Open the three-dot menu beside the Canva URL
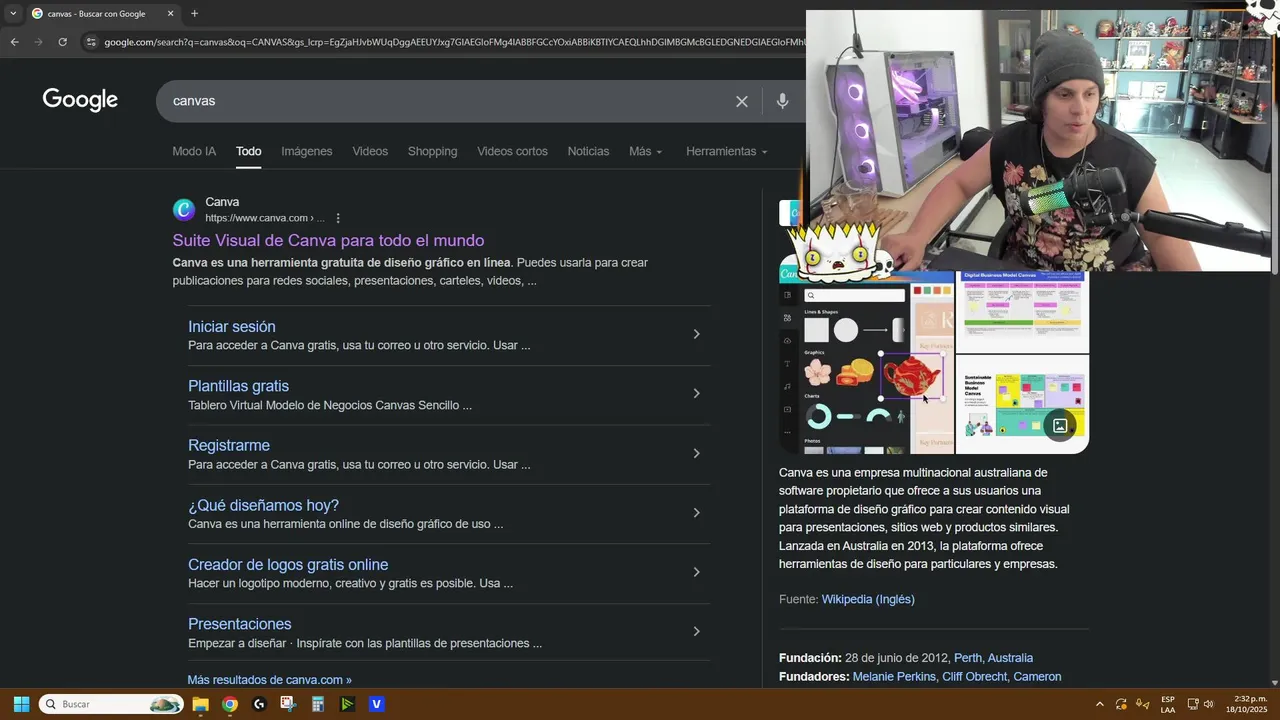 [x=338, y=218]
